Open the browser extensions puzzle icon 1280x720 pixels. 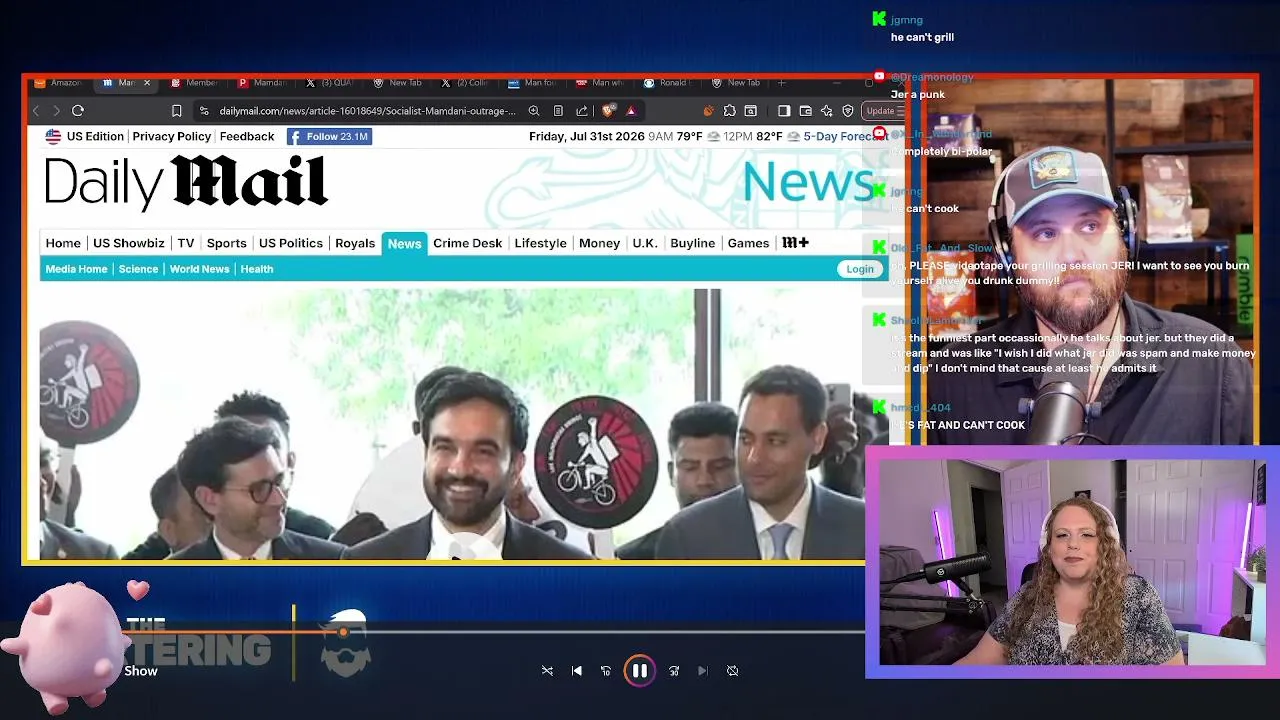tap(730, 111)
